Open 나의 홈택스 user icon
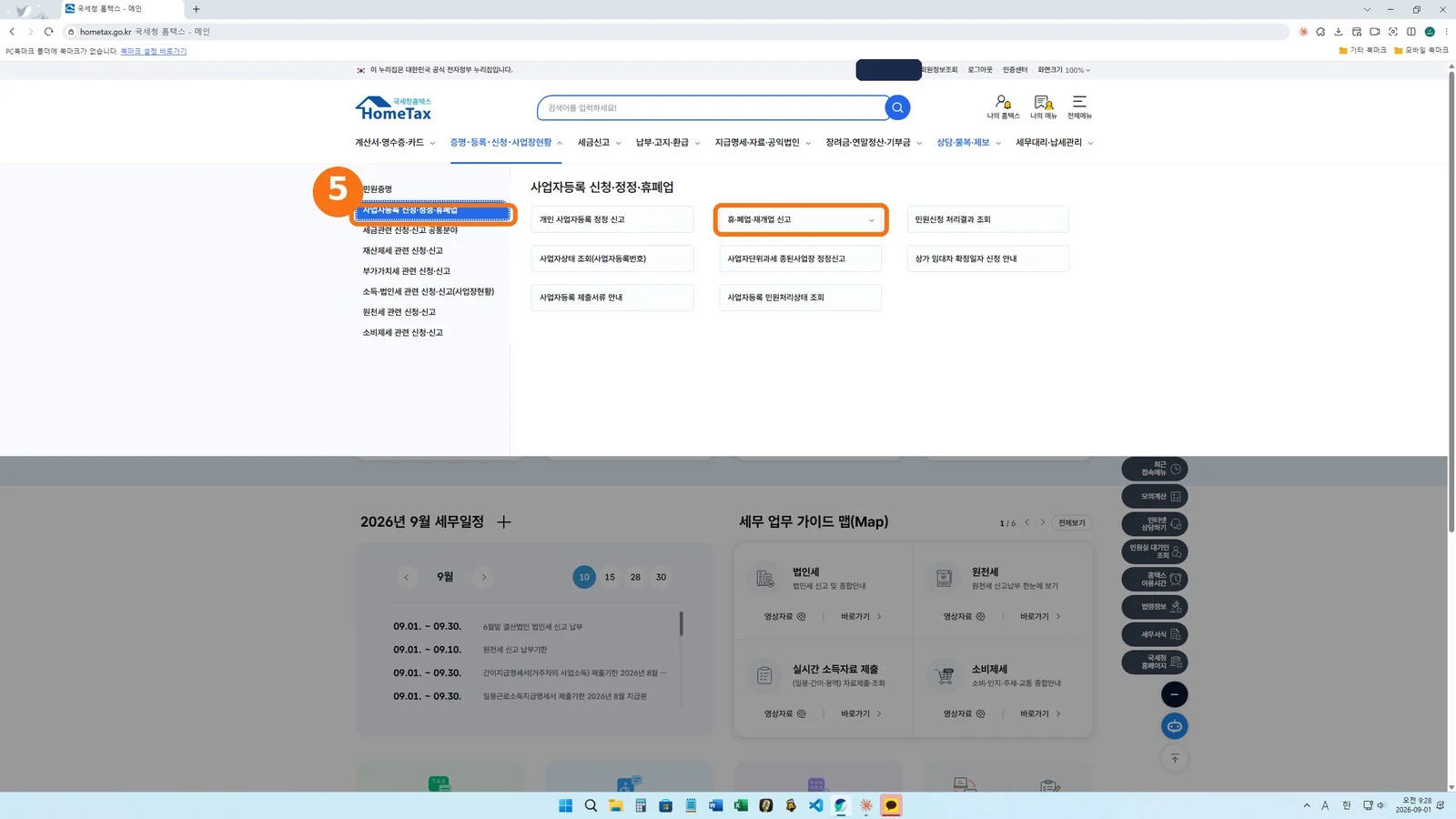Viewport: 1456px width, 819px height. 1003,106
